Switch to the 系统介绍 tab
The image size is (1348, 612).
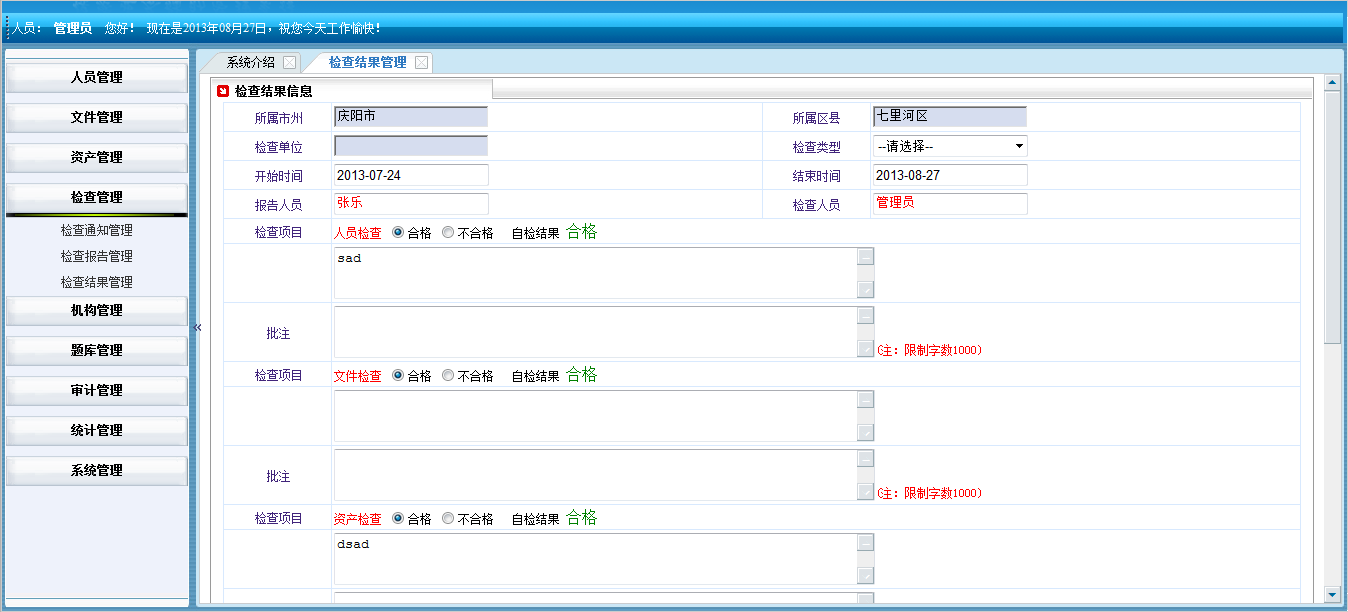251,62
